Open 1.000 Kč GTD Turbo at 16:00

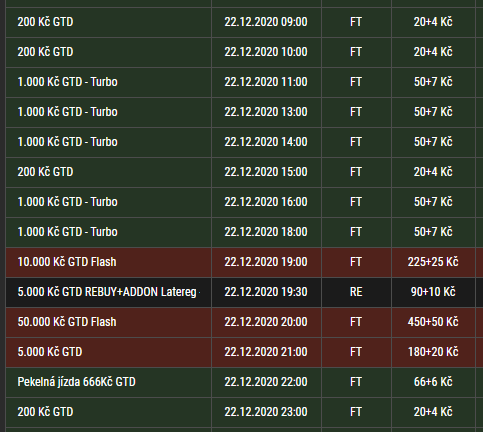241,202
